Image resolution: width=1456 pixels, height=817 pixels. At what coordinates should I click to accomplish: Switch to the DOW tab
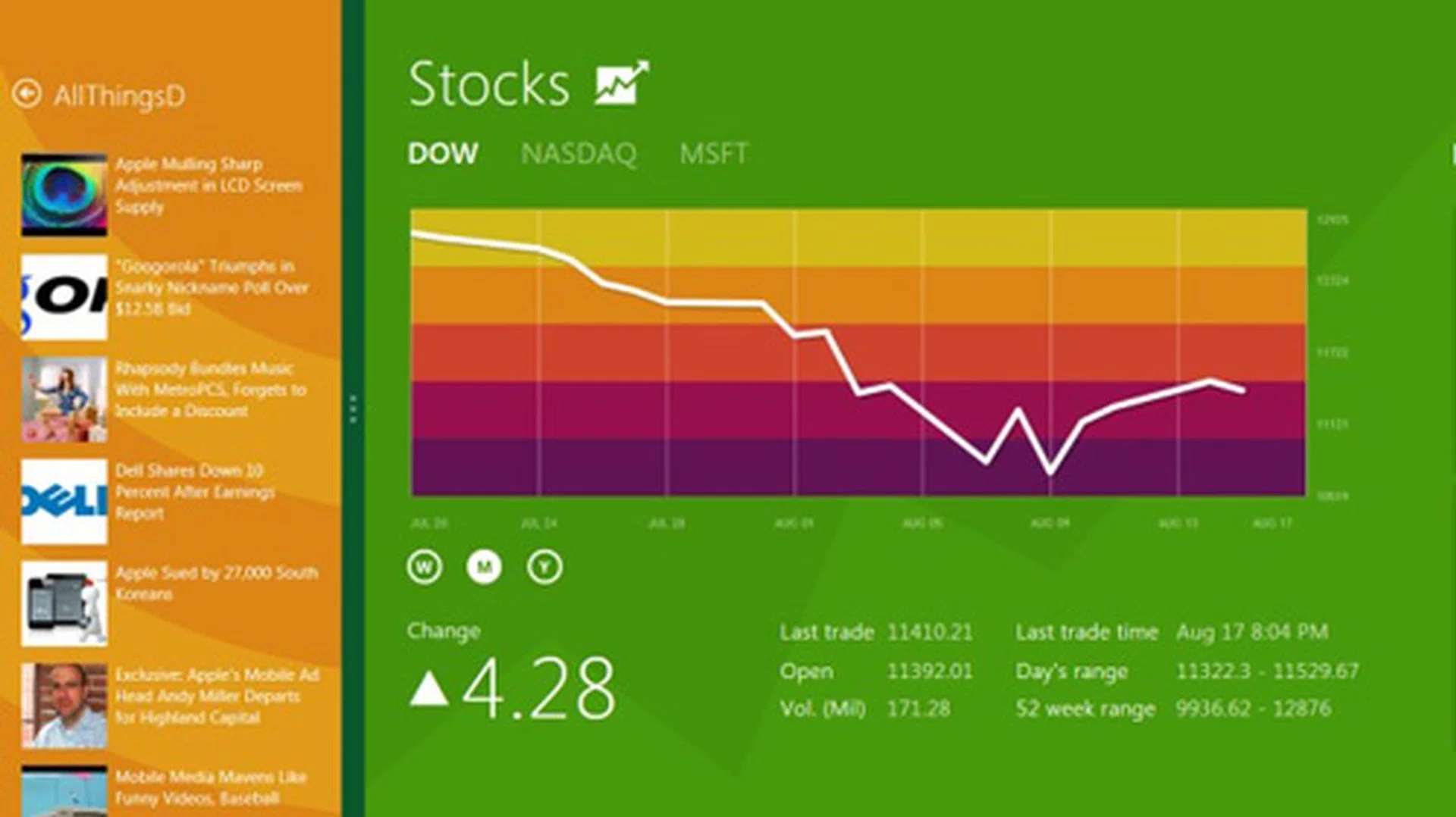[443, 154]
